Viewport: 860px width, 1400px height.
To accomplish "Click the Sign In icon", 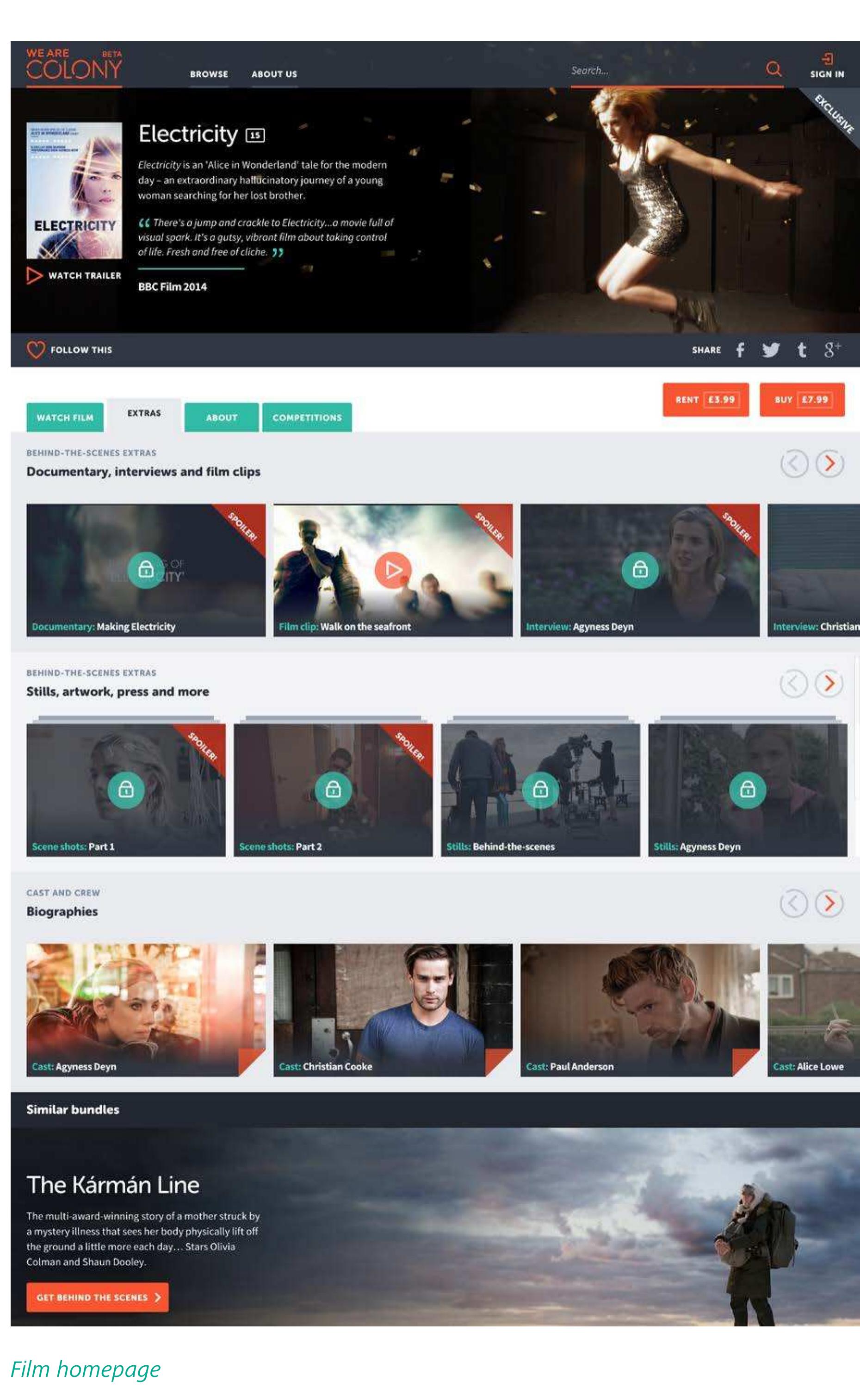I will tap(827, 59).
